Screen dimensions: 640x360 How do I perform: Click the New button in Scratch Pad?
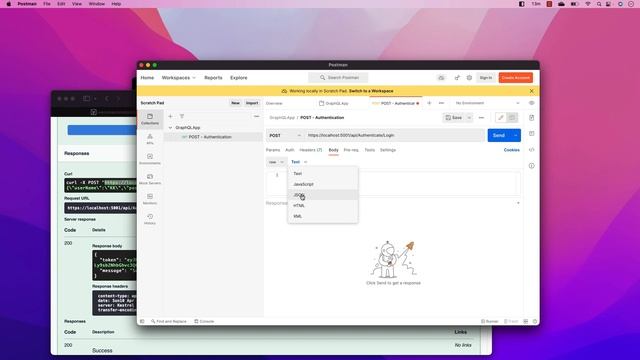(236, 103)
